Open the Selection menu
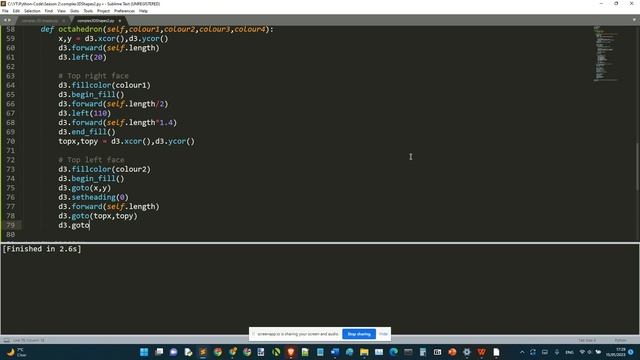Viewport: 640px width, 360px height. pyautogui.click(x=32, y=11)
